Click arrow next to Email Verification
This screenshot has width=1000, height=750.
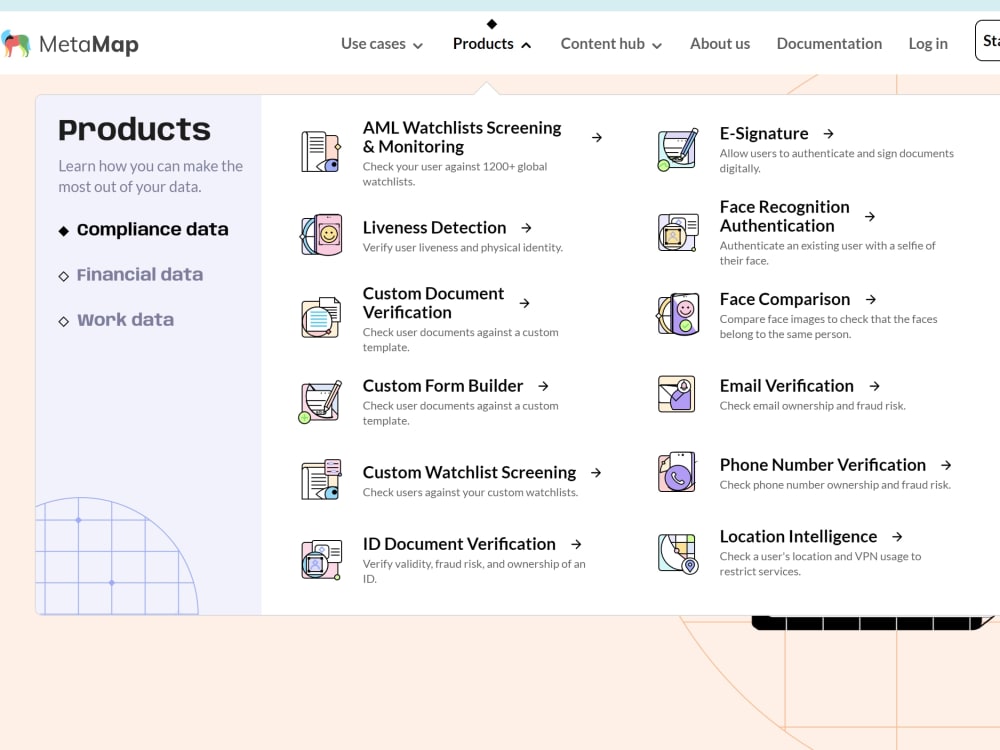coord(875,386)
